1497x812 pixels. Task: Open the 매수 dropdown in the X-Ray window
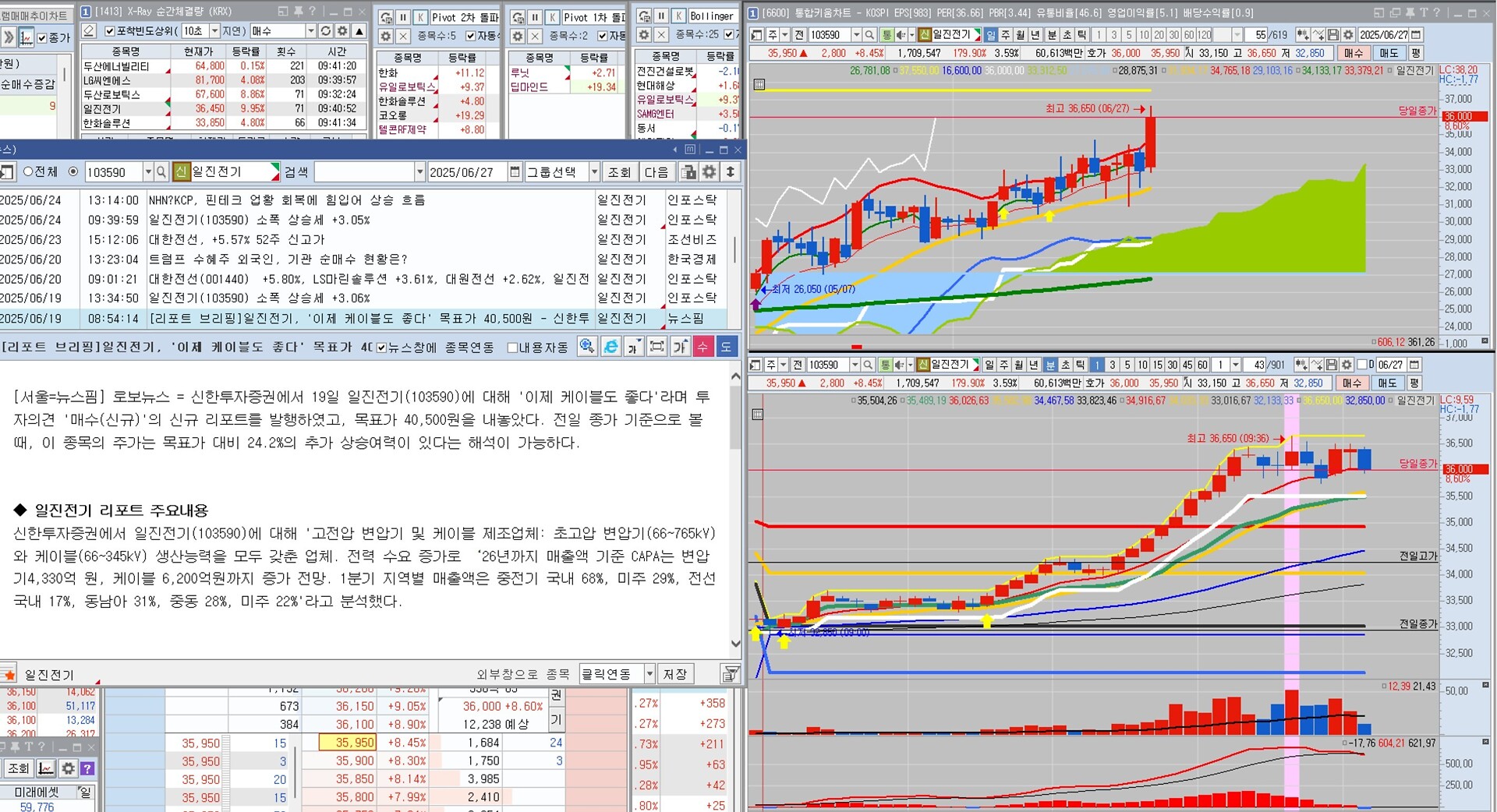coord(310,30)
